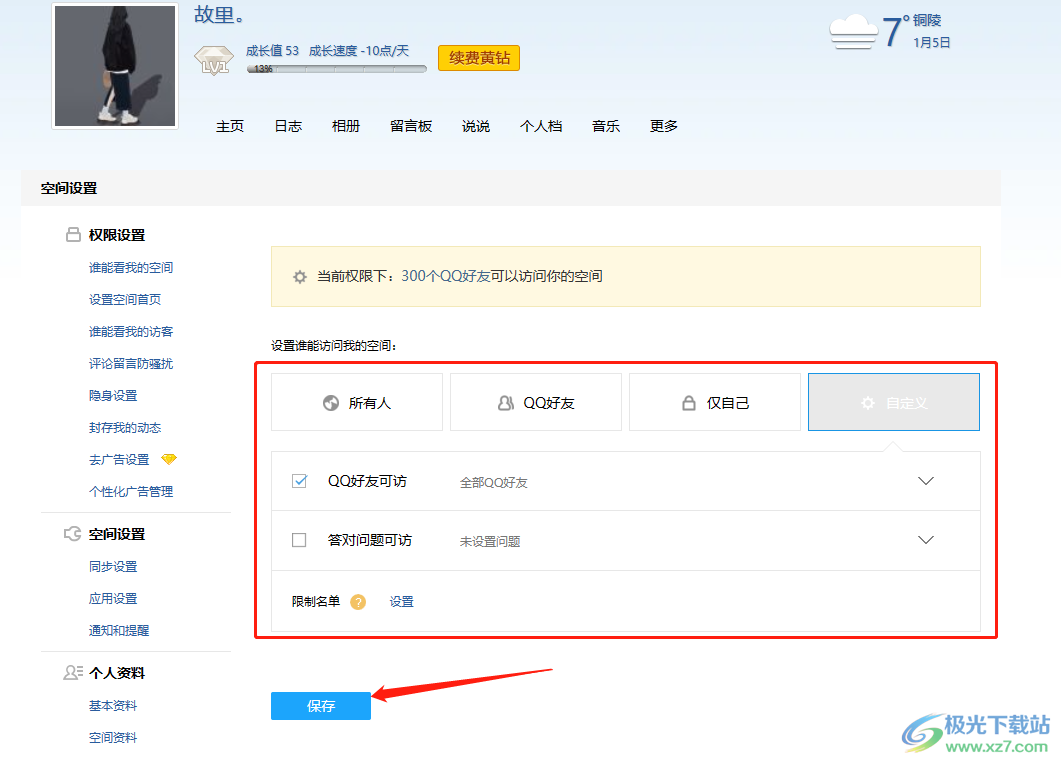Click the yellow diamond LV1 badge icon
Viewport: 1061px width, 763px height.
tap(214, 60)
